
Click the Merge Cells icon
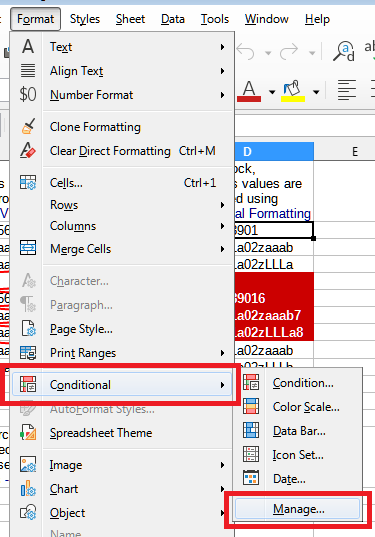tap(28, 248)
